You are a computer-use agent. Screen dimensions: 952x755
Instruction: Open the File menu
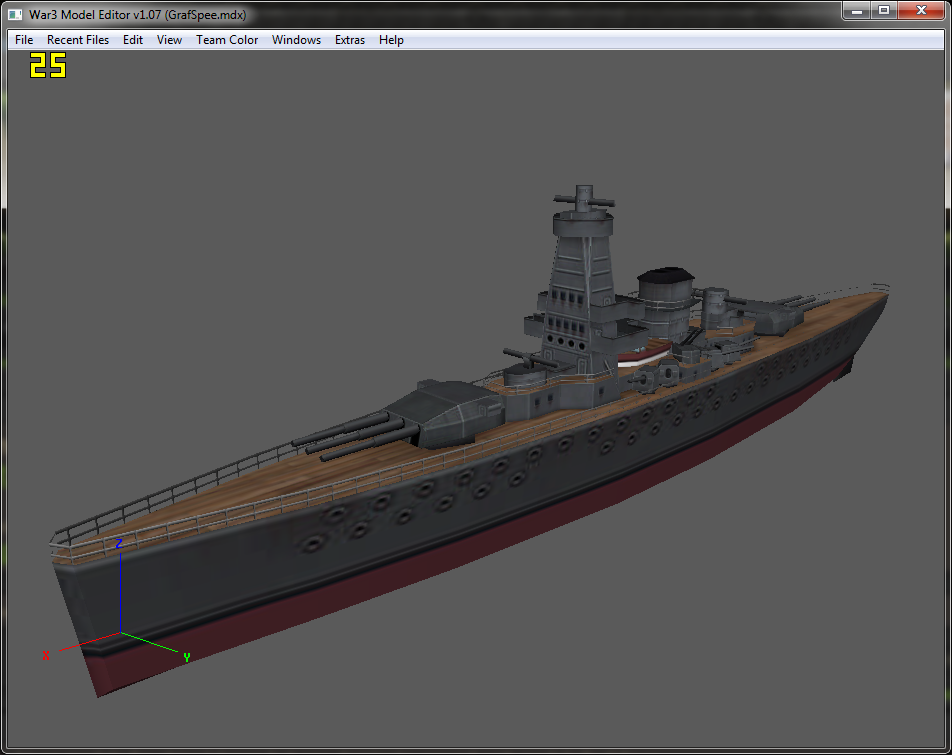click(24, 40)
